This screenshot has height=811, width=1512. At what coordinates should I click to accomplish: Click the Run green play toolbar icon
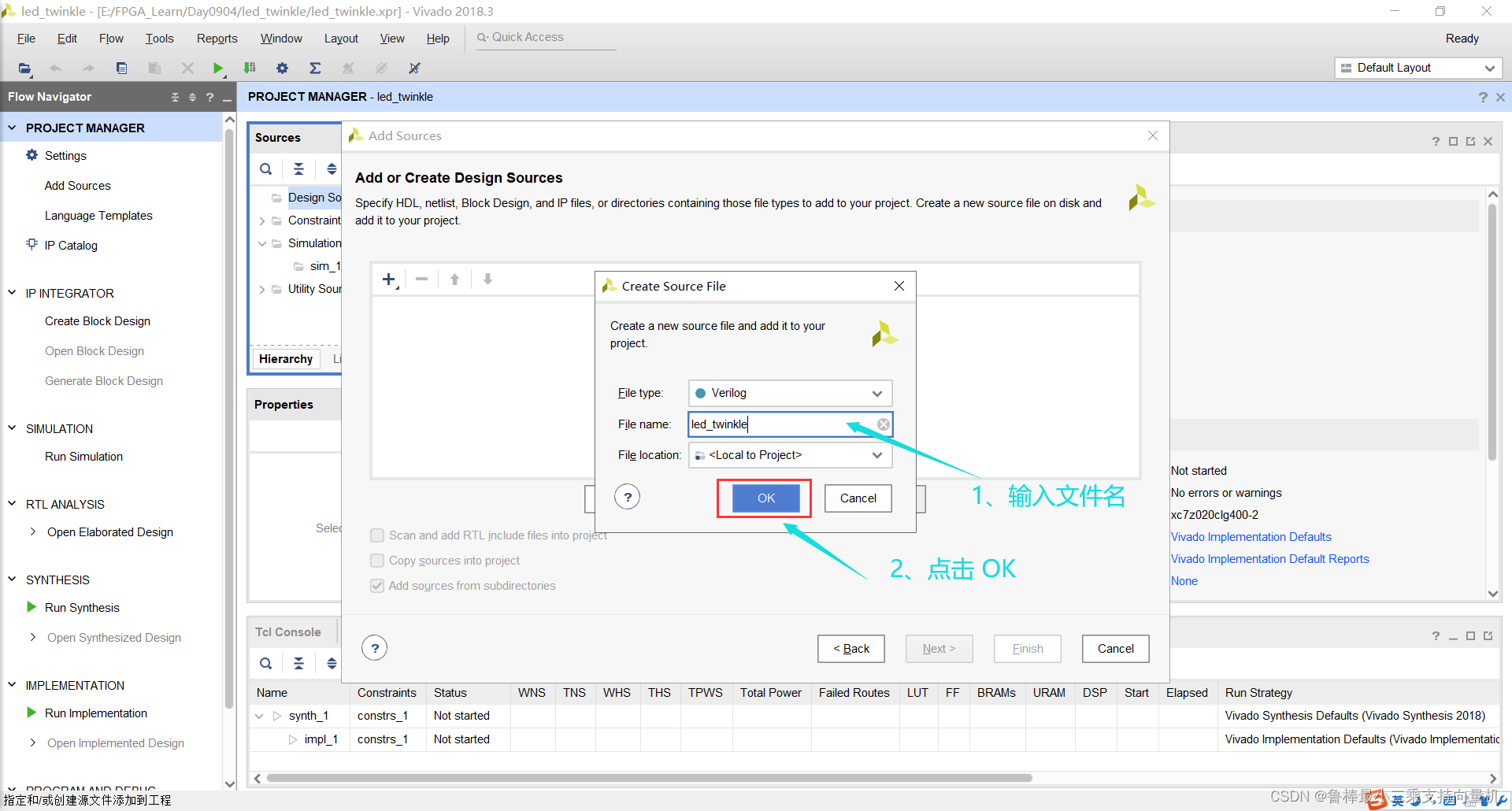point(218,69)
